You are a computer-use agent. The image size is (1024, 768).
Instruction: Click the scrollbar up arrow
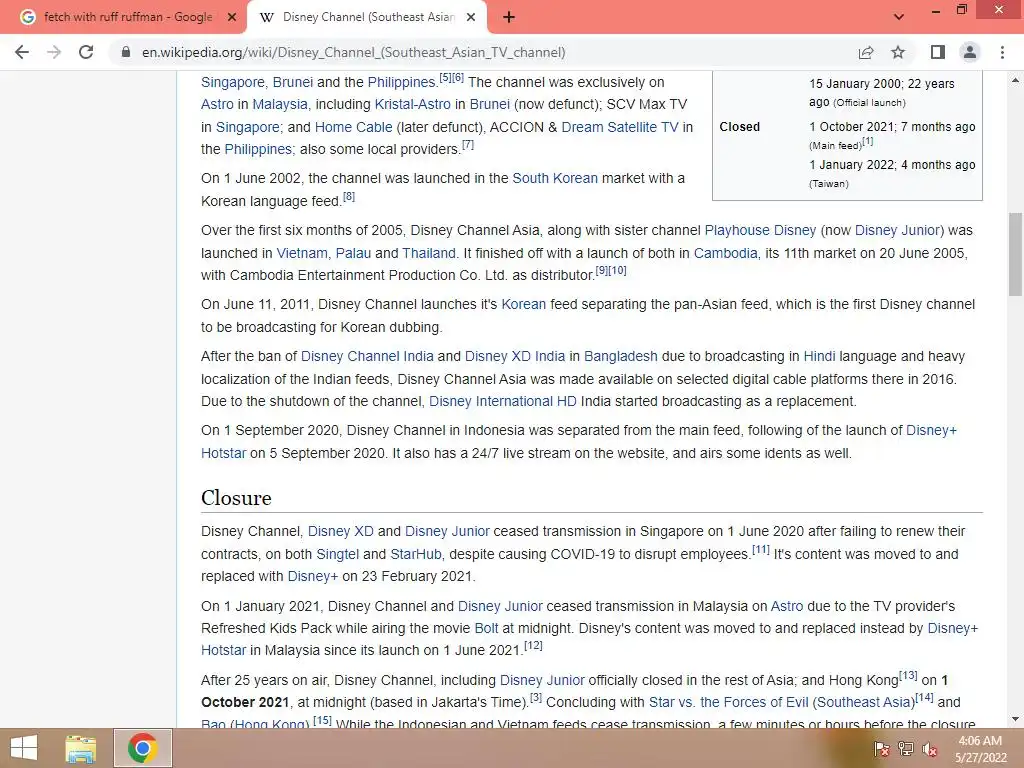[1016, 80]
